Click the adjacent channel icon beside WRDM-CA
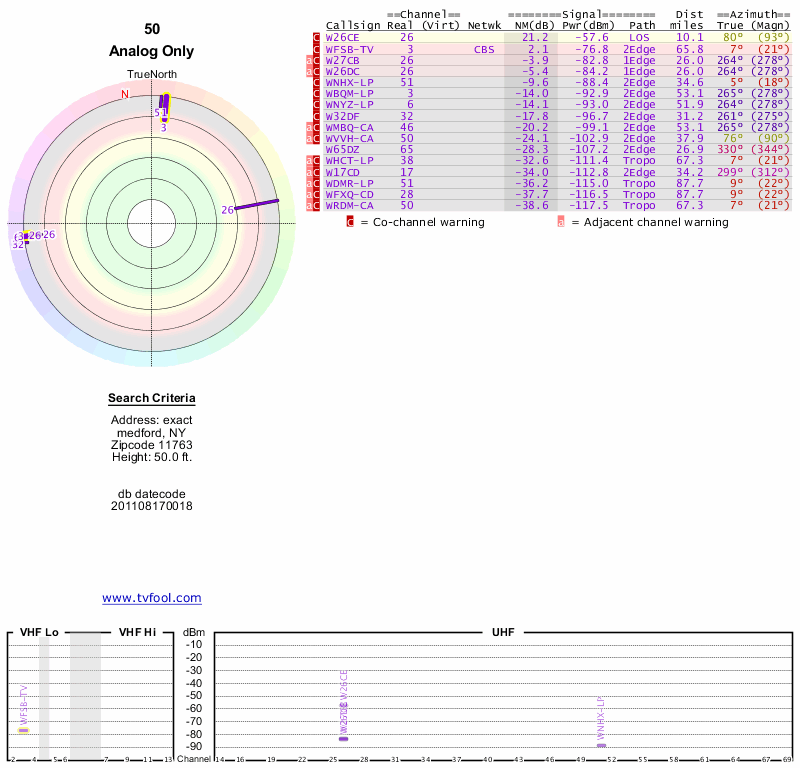The image size is (800, 768). tap(309, 205)
